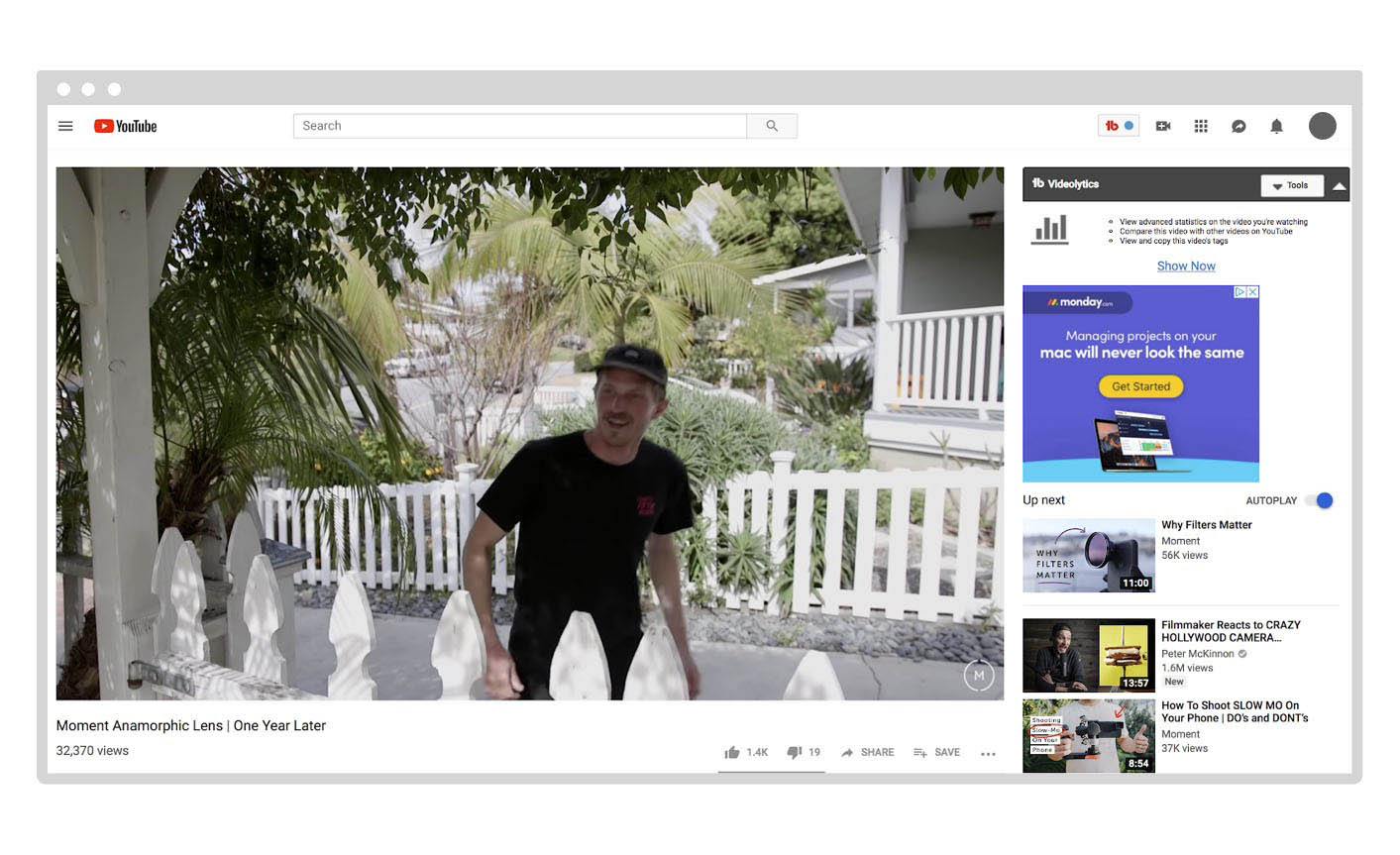Like the video with thumbs up
This screenshot has height=855, width=1400.
pos(733,753)
